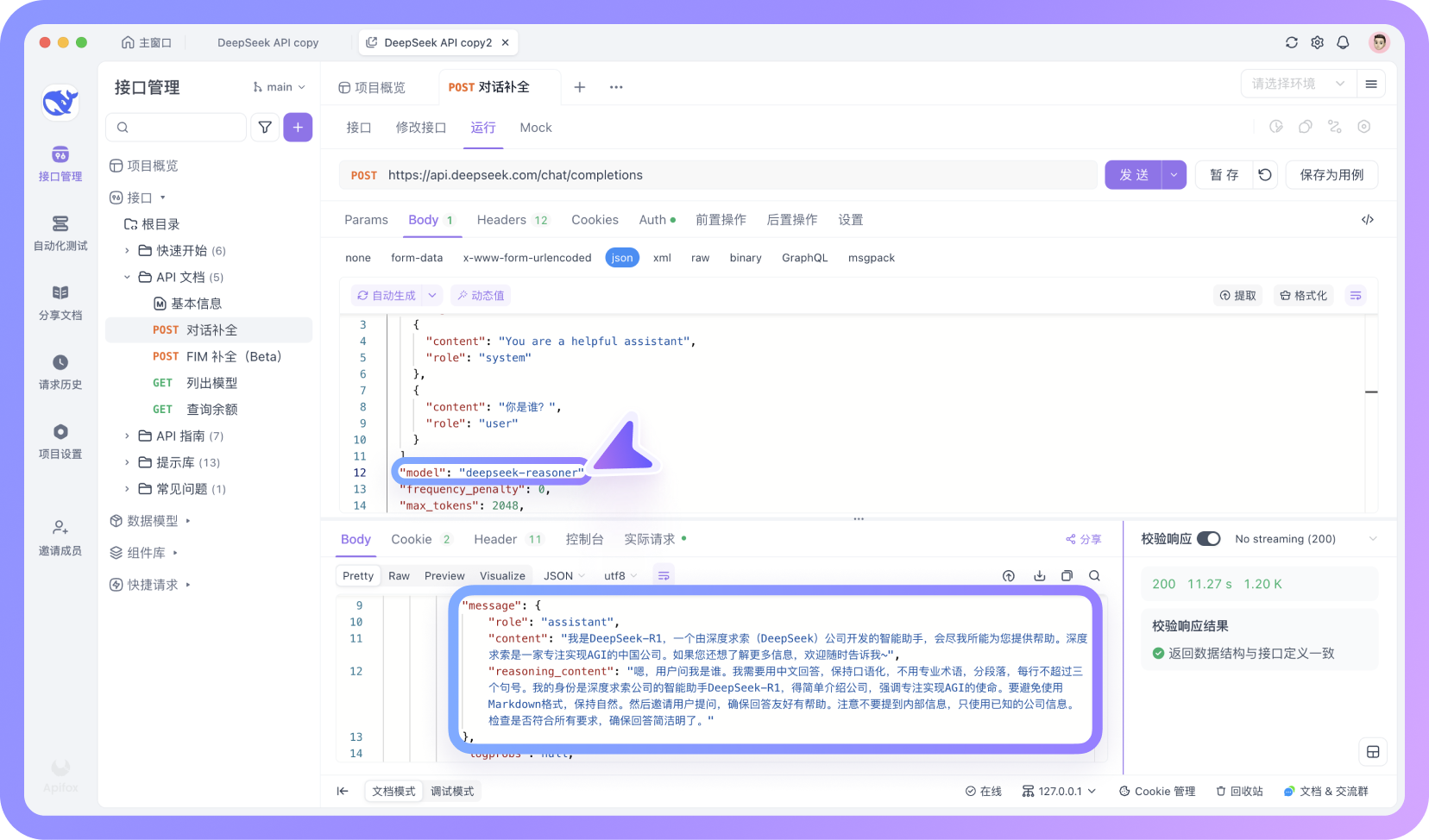
Task: Open 项目设置 in the sidebar
Action: (x=60, y=442)
